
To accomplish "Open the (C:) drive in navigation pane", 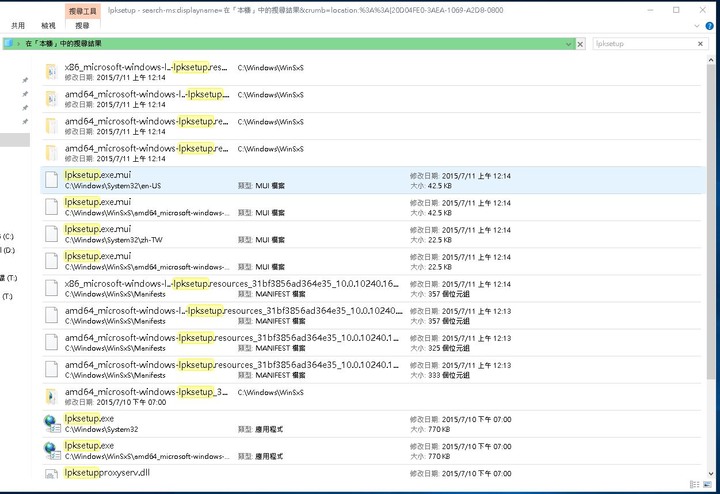I will click(x=8, y=236).
